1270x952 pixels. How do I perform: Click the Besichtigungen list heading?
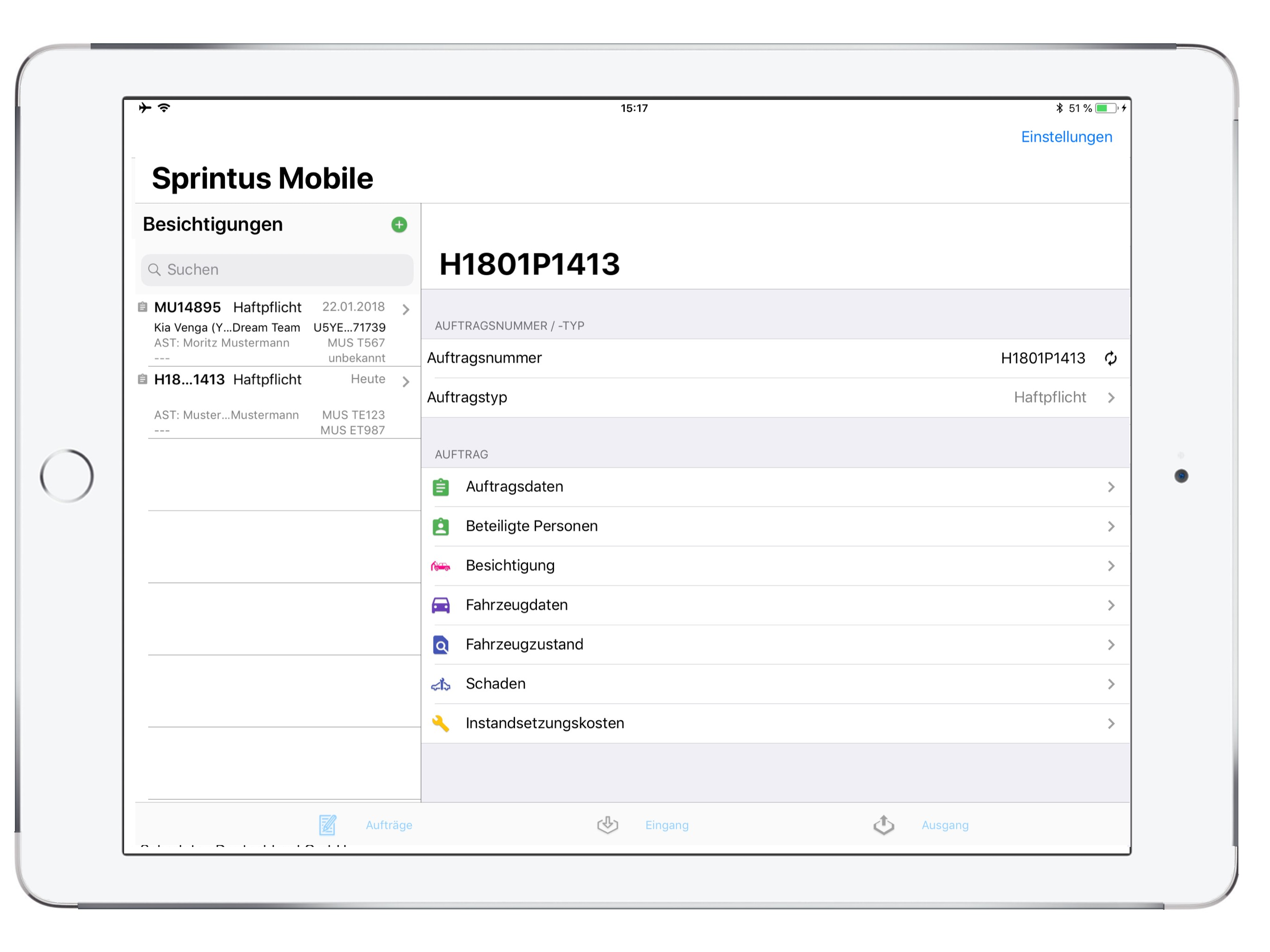212,225
